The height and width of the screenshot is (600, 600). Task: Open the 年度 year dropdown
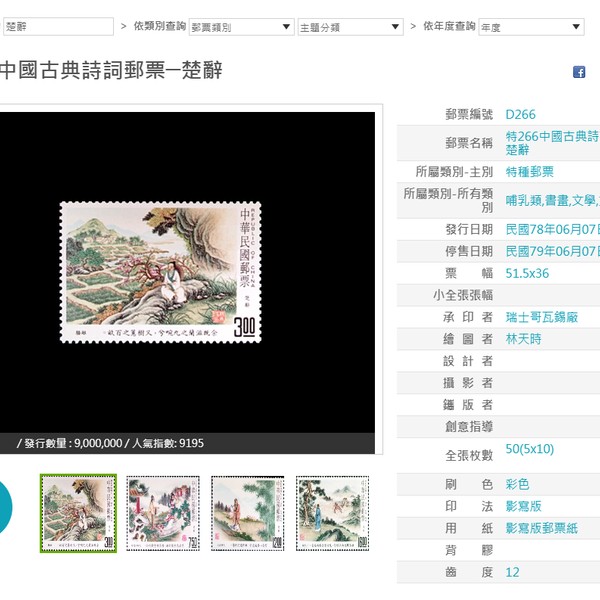pos(531,27)
